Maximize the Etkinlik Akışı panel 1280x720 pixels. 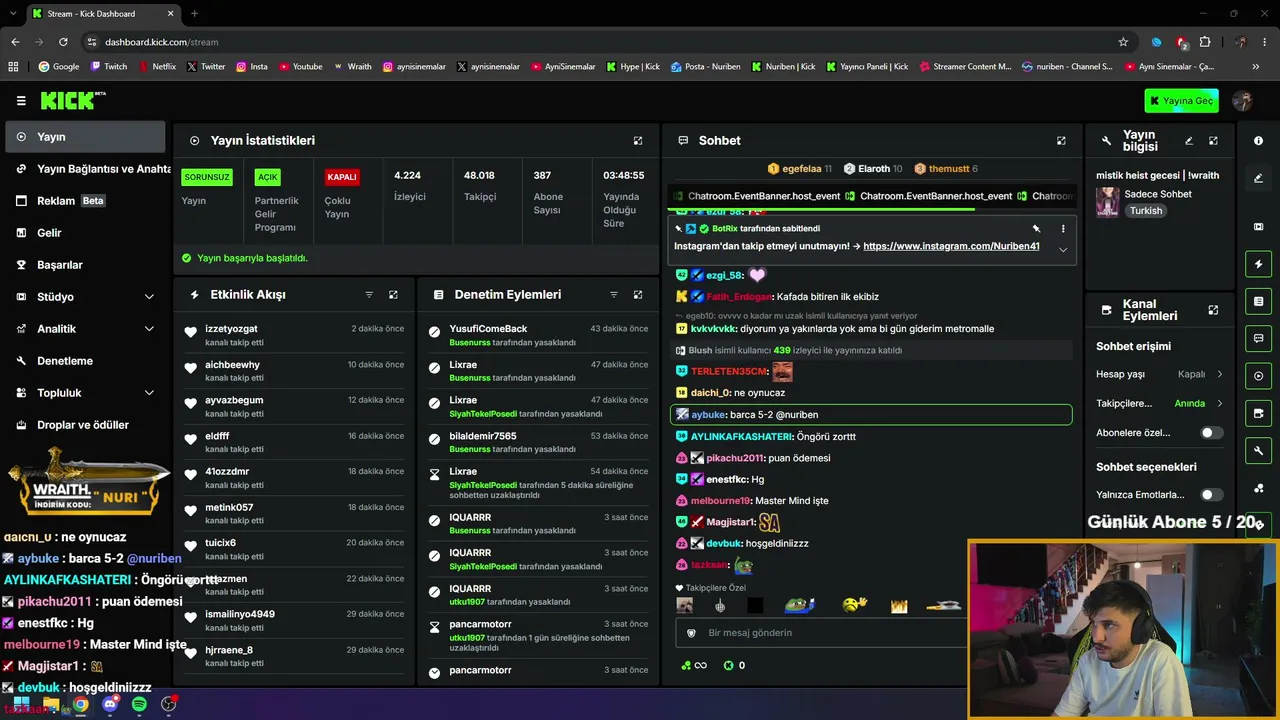pyautogui.click(x=393, y=295)
